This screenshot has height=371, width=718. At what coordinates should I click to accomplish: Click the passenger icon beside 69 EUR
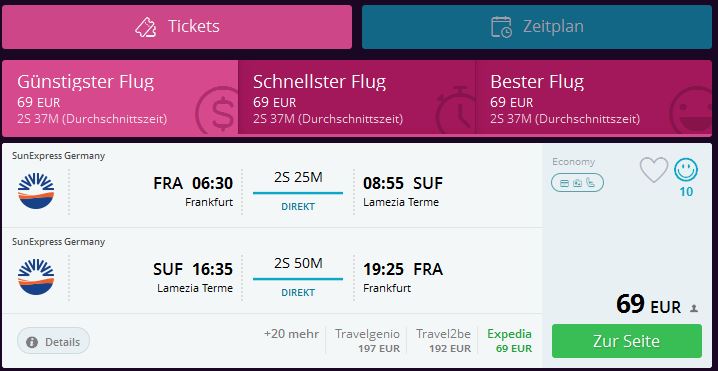694,309
